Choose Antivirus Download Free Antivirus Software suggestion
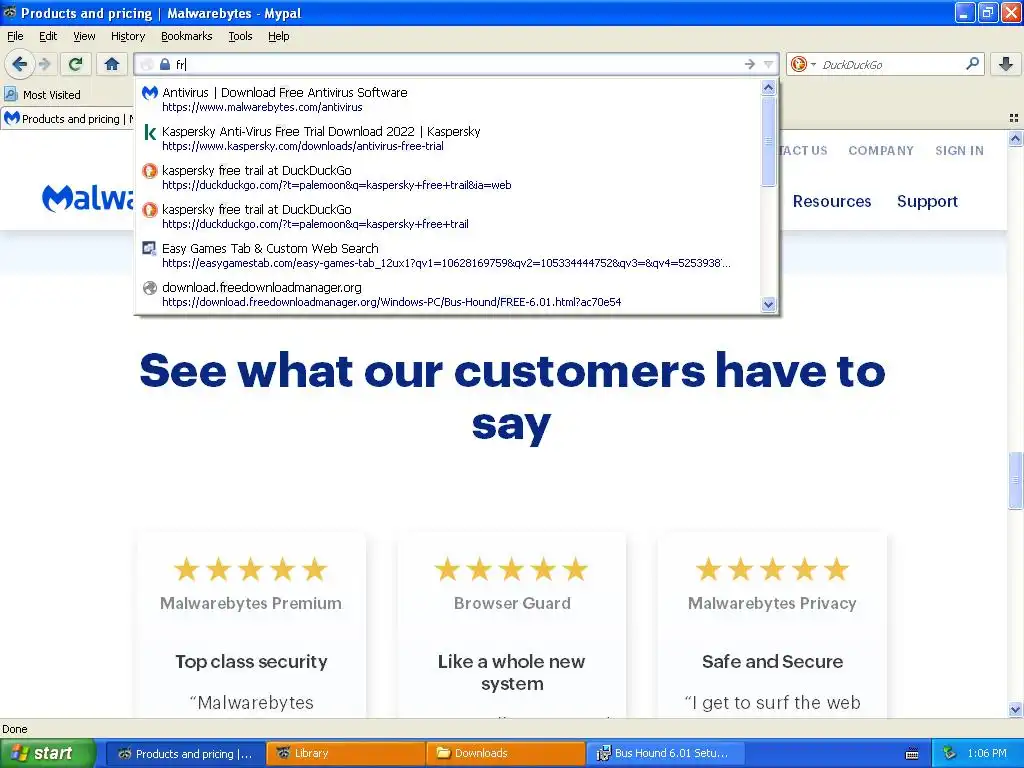The width and height of the screenshot is (1024, 768). coord(449,99)
